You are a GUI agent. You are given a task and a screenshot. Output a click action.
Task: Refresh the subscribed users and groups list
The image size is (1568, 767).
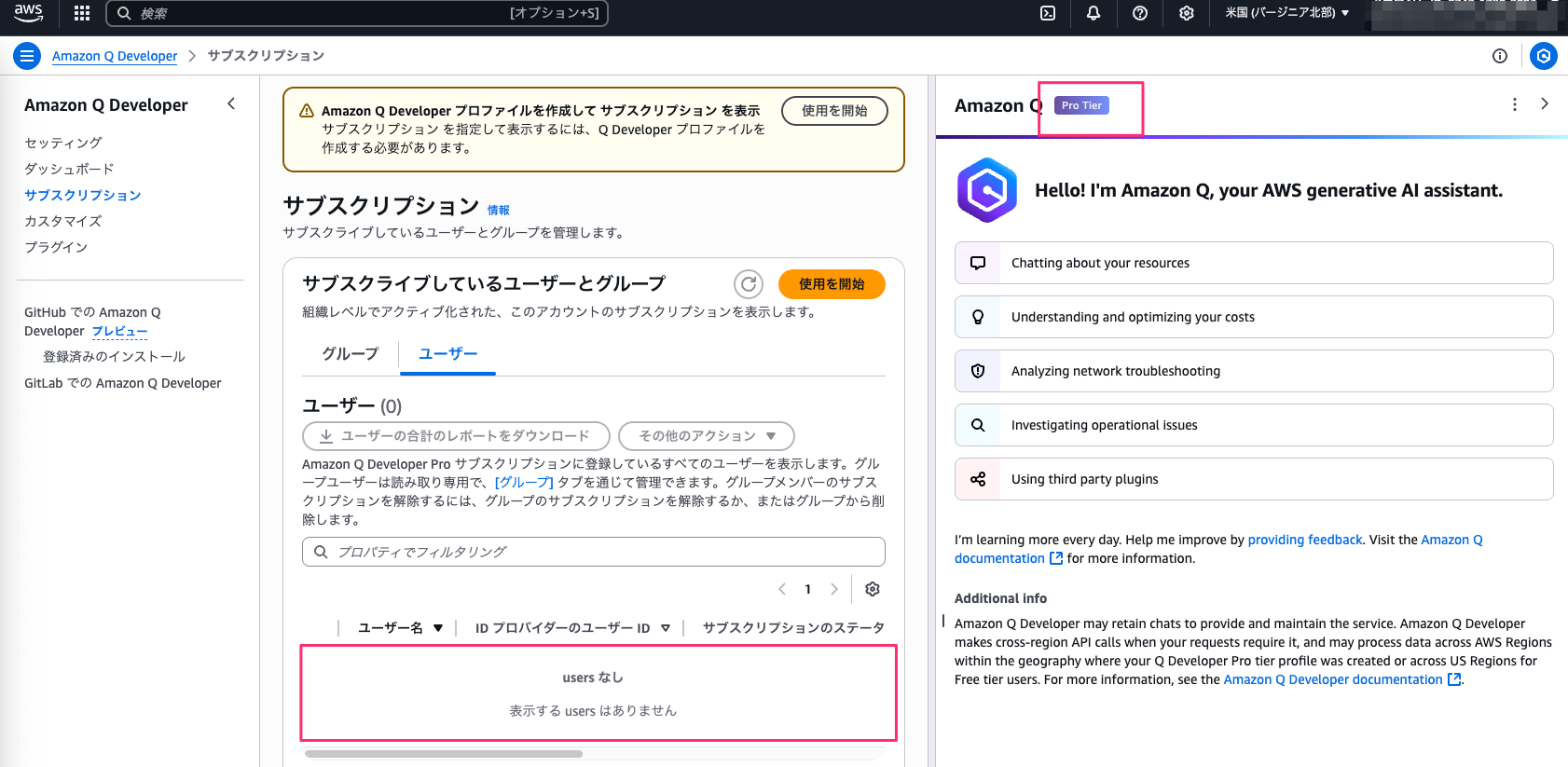[749, 284]
